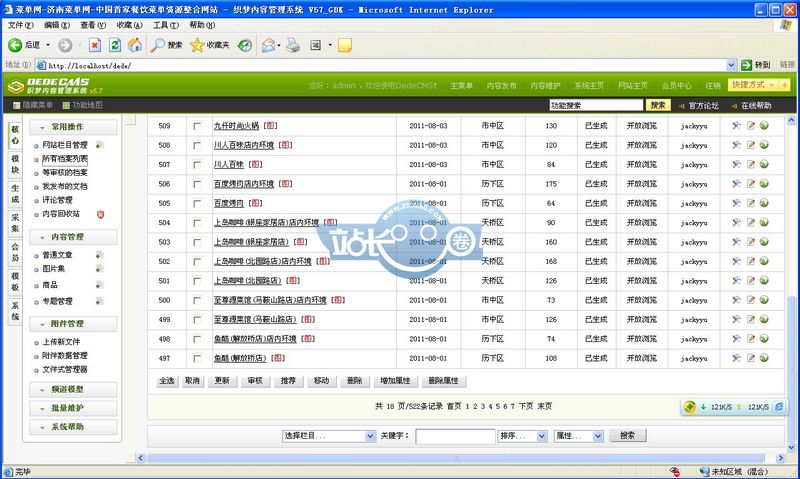Viewport: 800px width, 479px height.
Task: Click the attribute tool icon in row 501
Action: click(736, 281)
